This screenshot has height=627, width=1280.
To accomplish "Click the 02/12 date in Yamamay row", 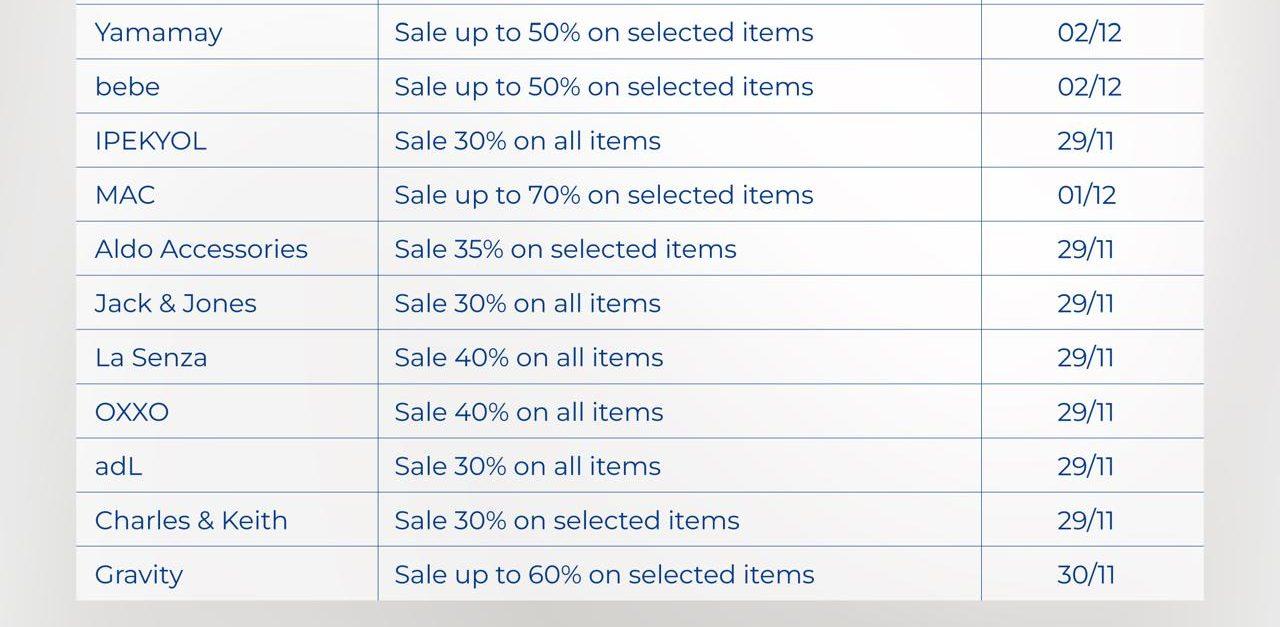I will click(x=1089, y=32).
